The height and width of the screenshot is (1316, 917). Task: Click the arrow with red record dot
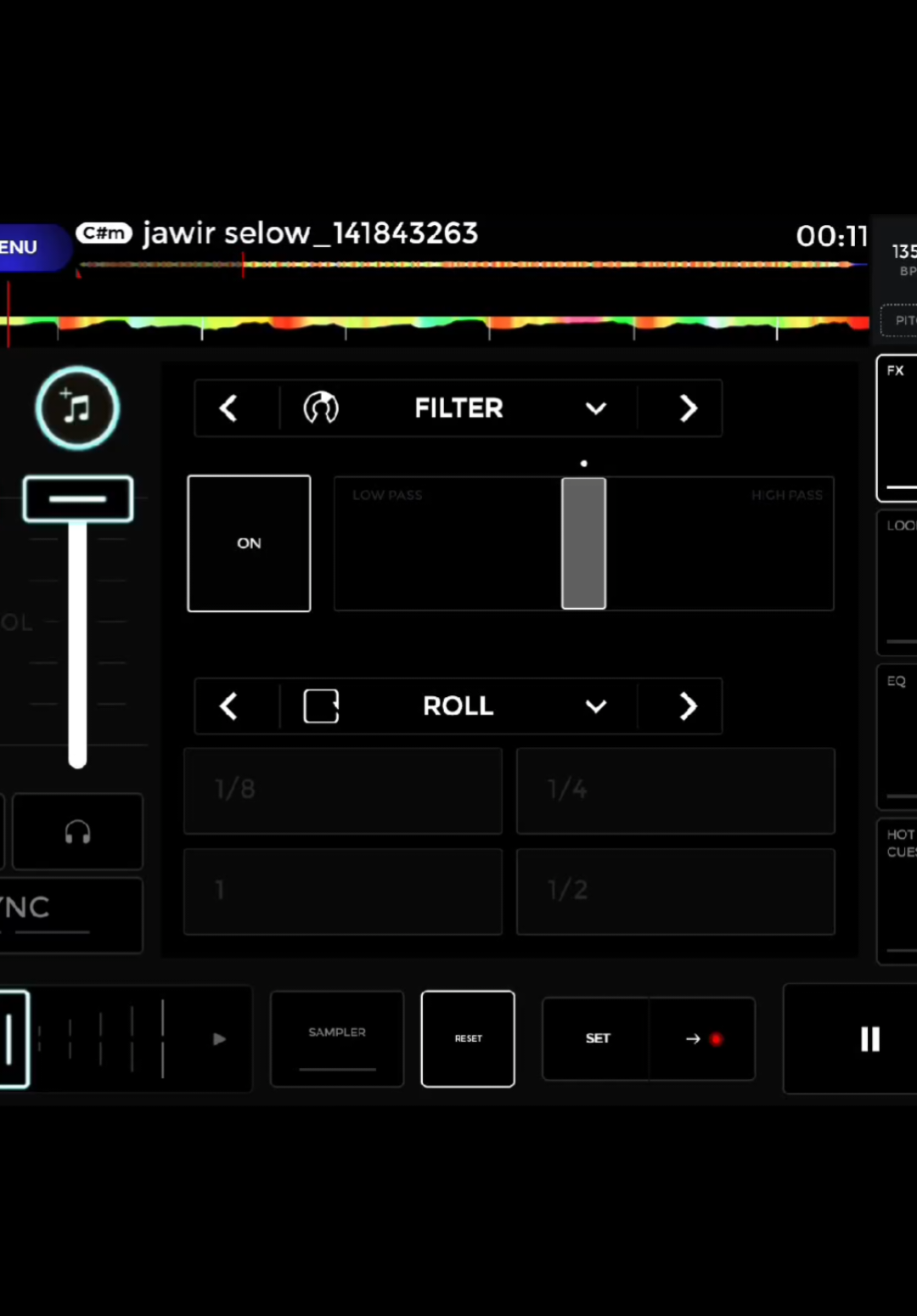702,1038
